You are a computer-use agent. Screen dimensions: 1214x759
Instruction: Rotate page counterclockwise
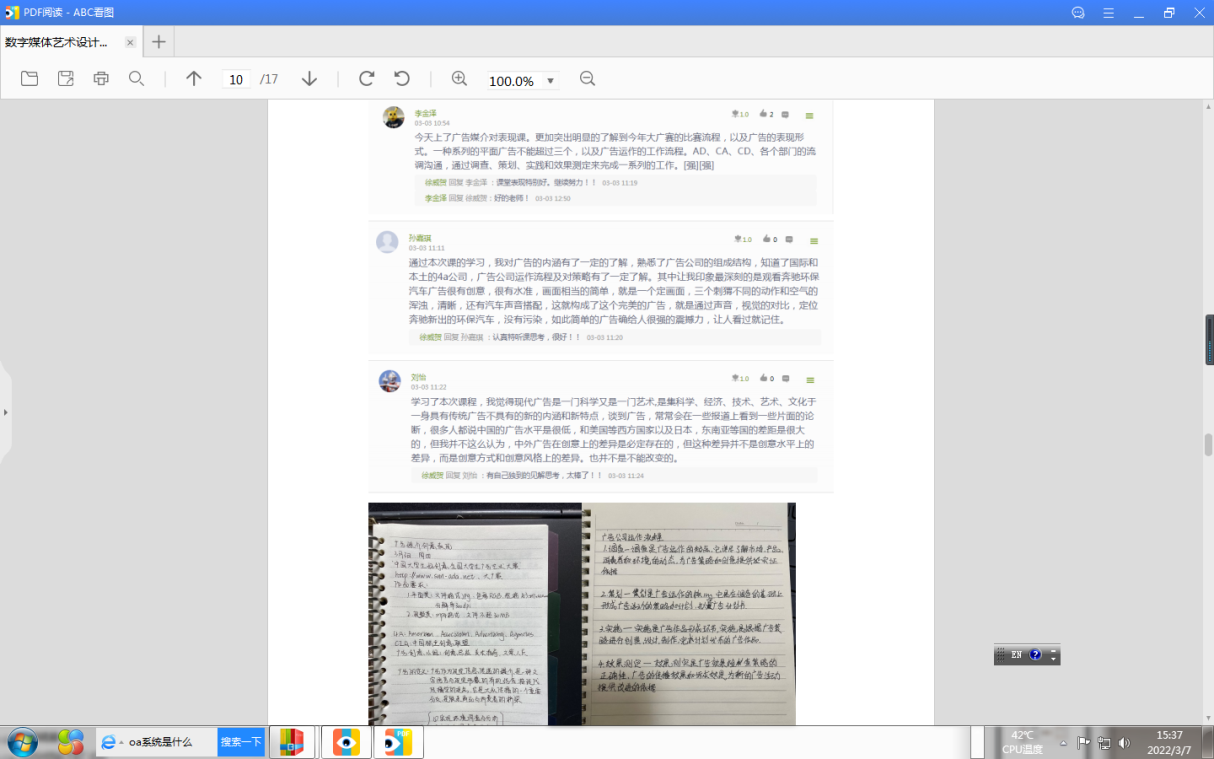point(402,79)
